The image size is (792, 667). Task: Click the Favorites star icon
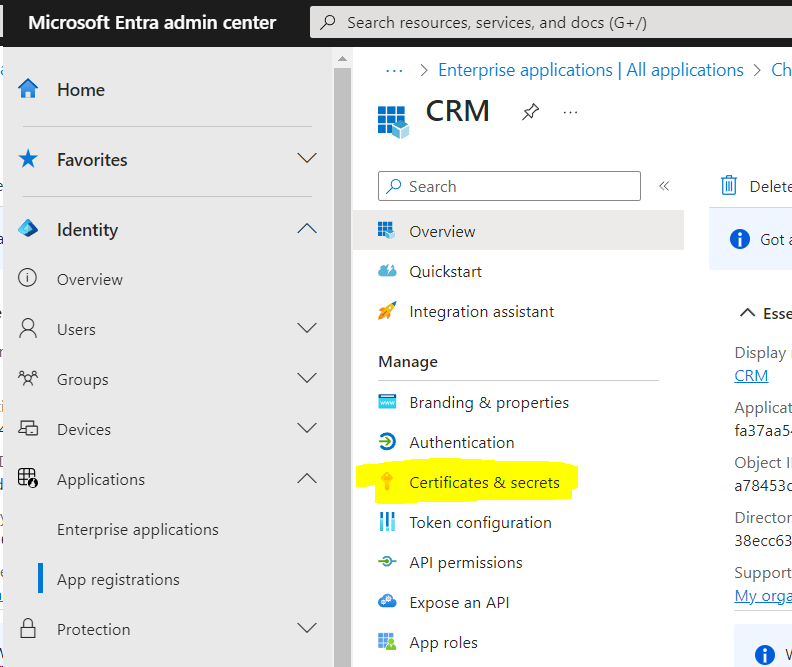point(28,159)
